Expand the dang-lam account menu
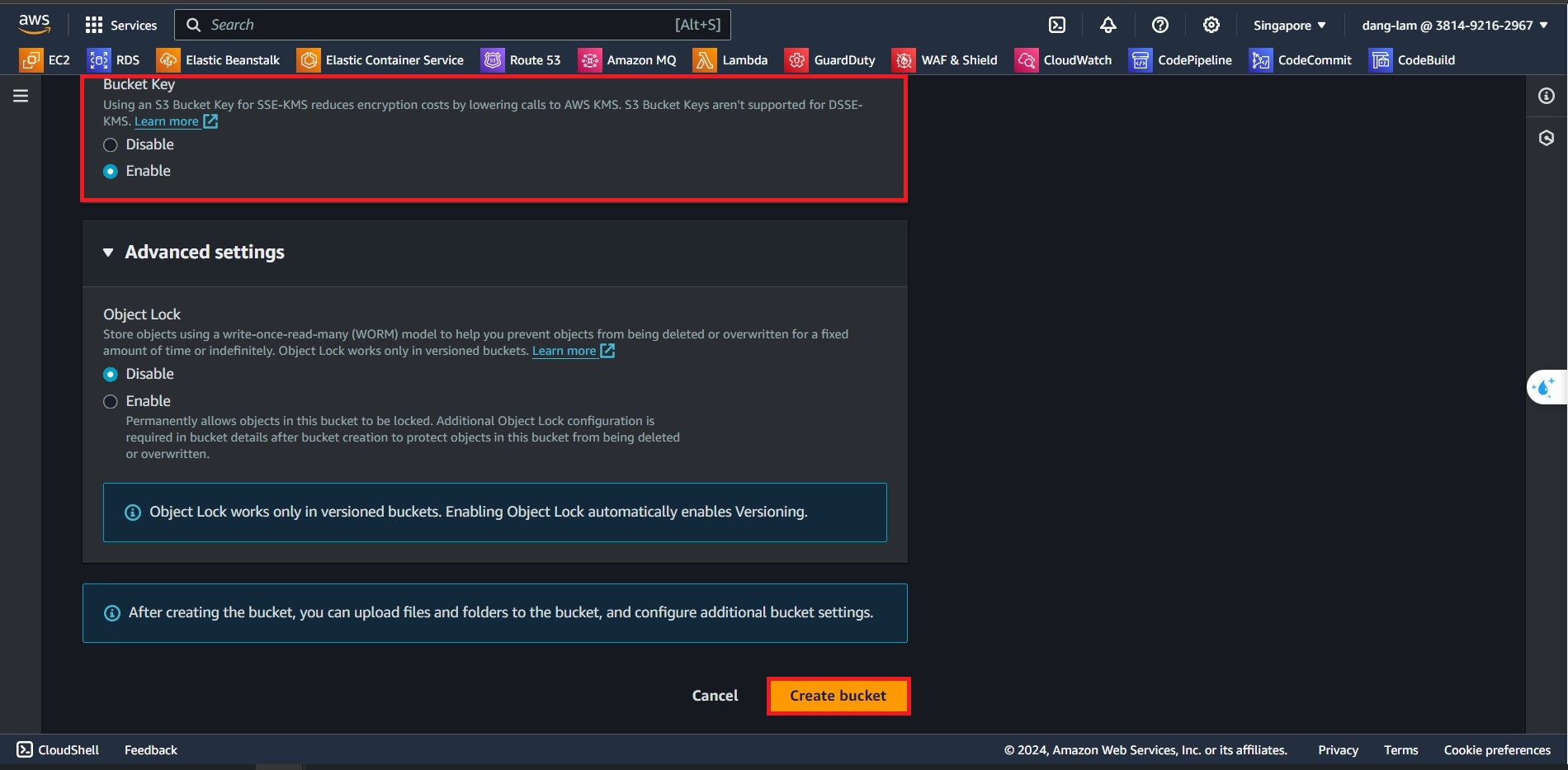The width and height of the screenshot is (1568, 770). [x=1454, y=25]
